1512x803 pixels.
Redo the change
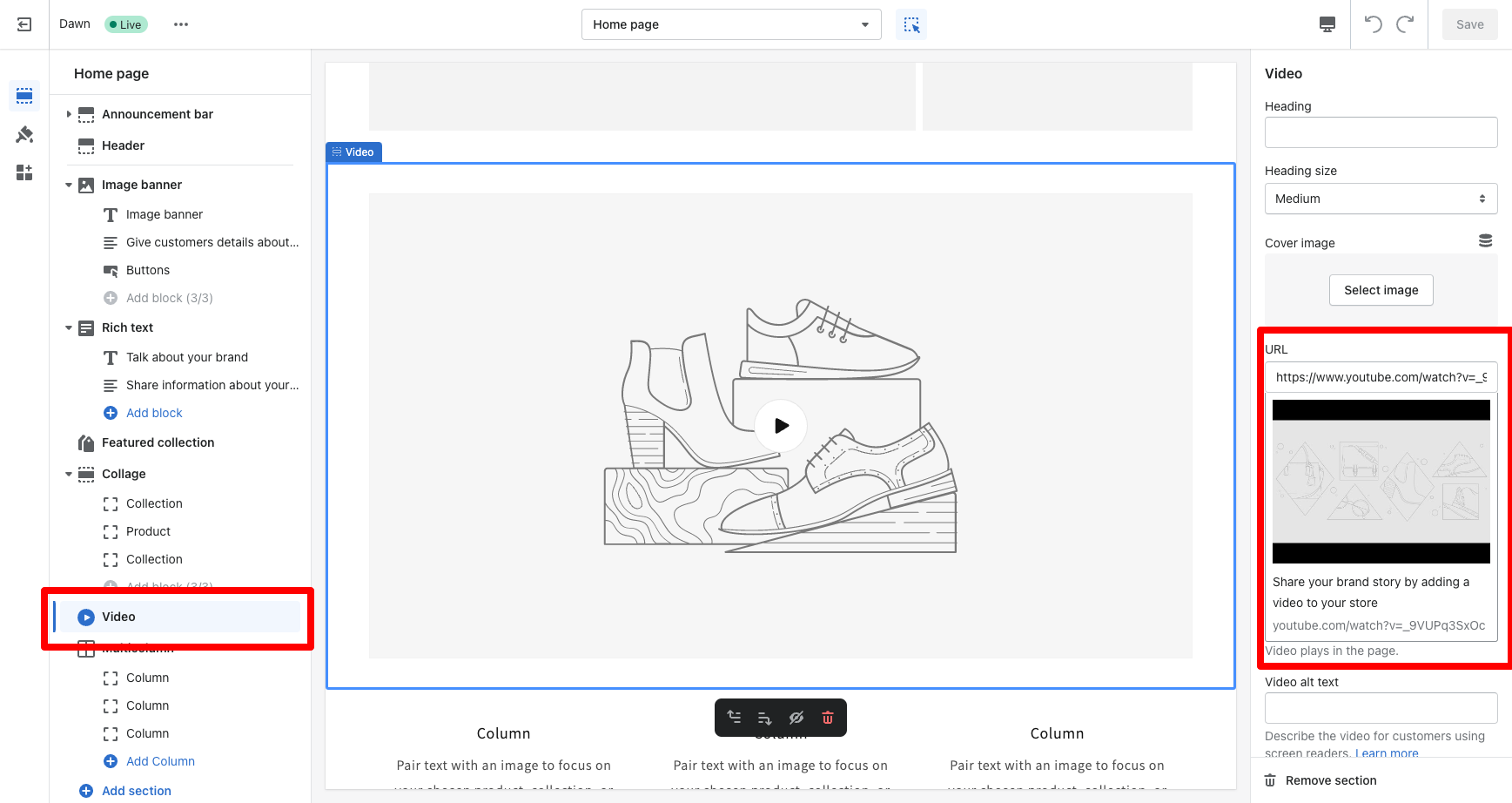click(x=1405, y=24)
